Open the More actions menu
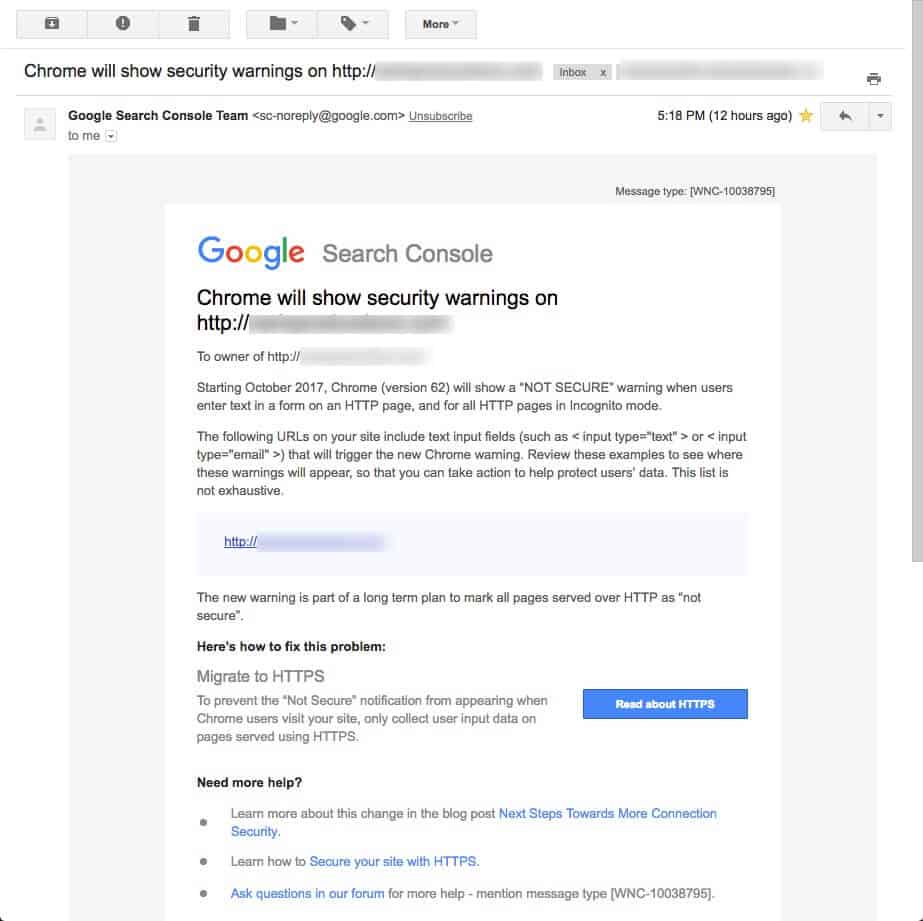The image size is (923, 921). 440,24
